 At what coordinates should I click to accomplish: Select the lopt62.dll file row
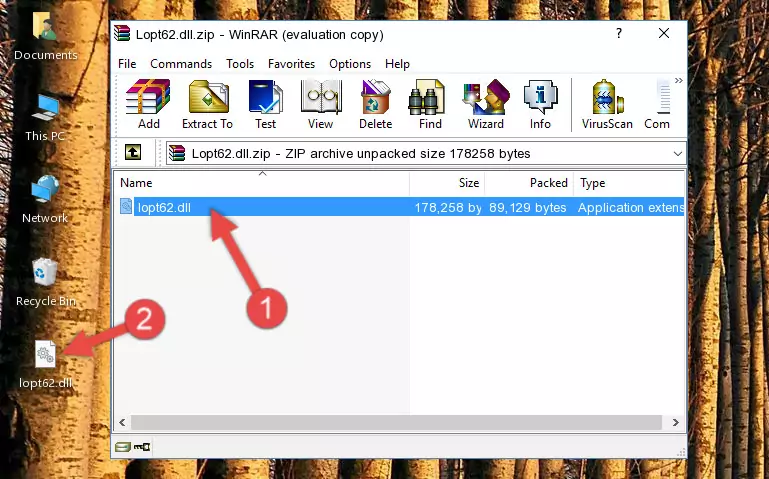click(x=400, y=207)
